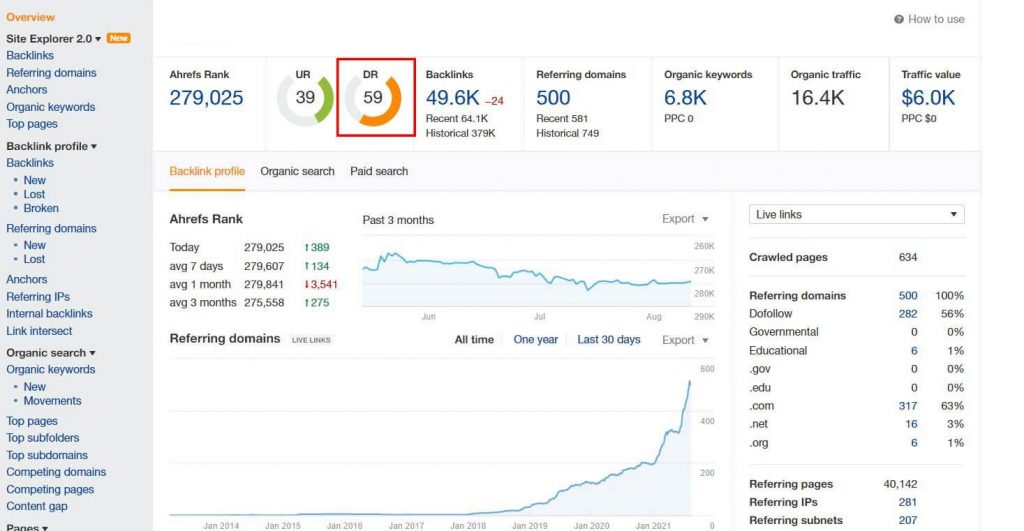Select the All time range
The height and width of the screenshot is (531, 1024).
(x=474, y=340)
